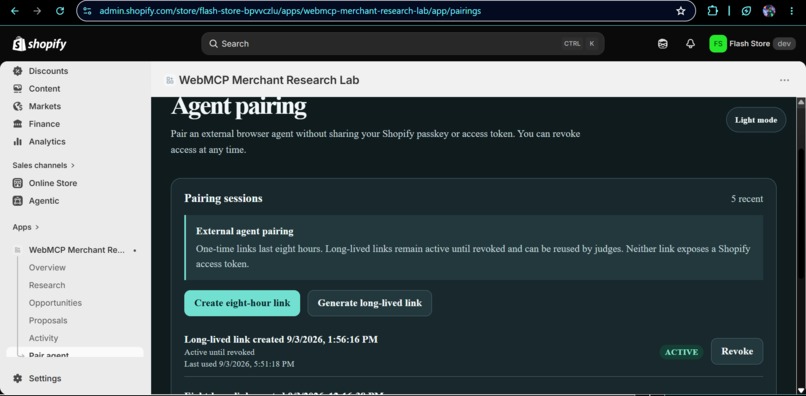Select WebMCP Merchant Research app in sidebar

[76, 250]
